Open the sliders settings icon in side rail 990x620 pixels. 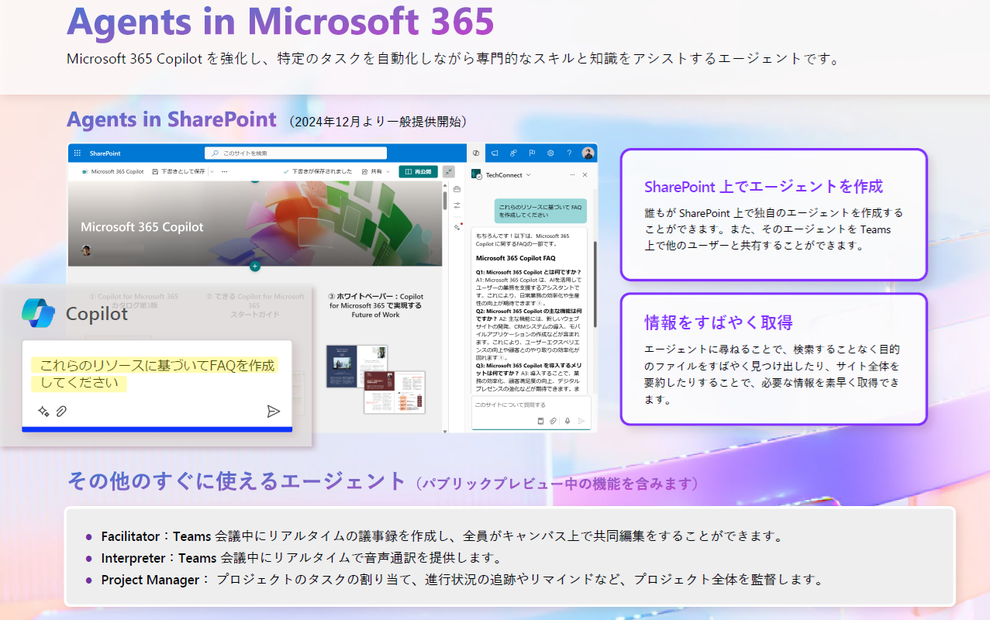(x=456, y=206)
